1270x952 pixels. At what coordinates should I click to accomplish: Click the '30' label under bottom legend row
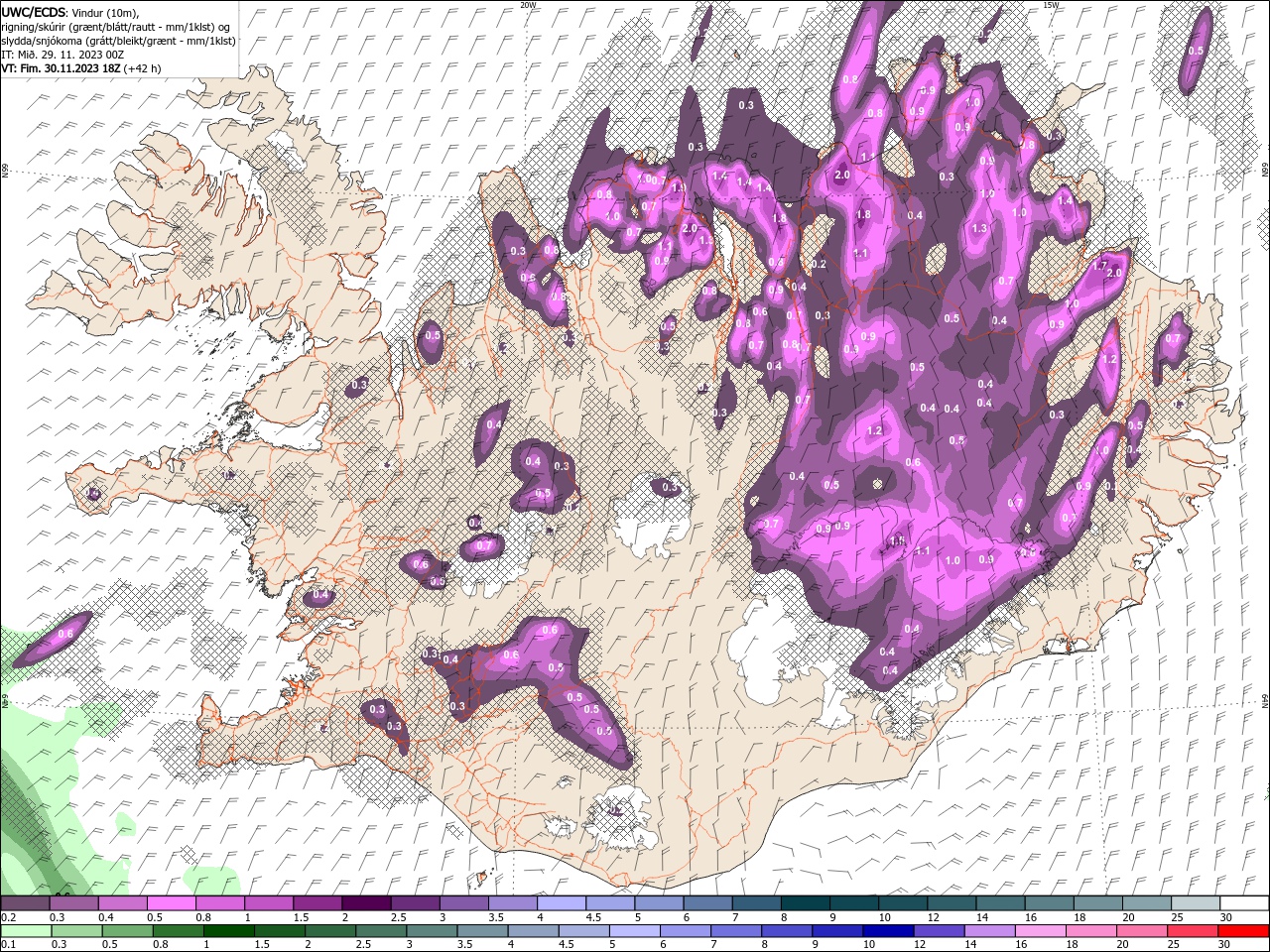coord(1224,945)
